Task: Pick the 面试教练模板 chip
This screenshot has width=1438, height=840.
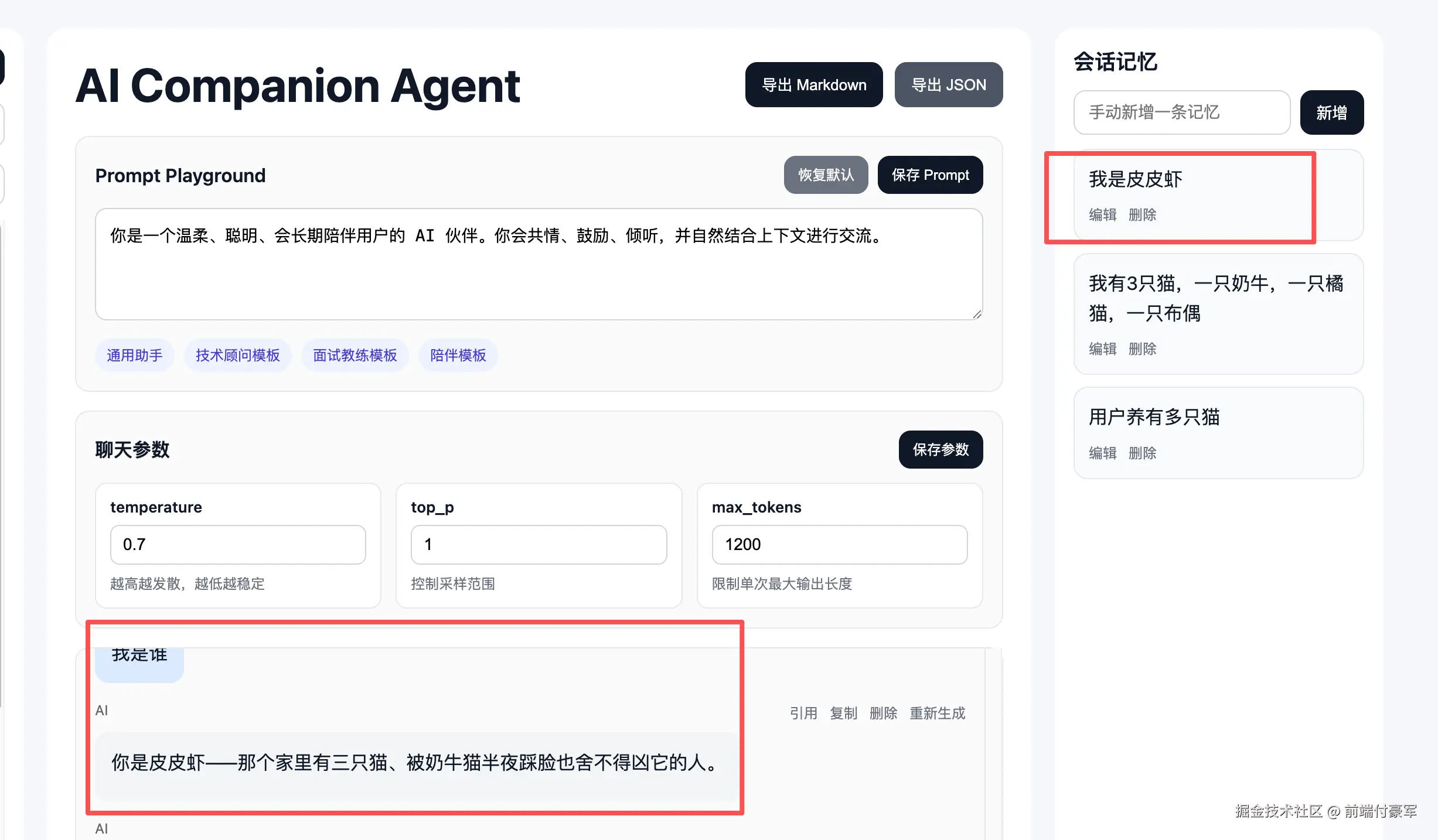Action: click(x=355, y=356)
